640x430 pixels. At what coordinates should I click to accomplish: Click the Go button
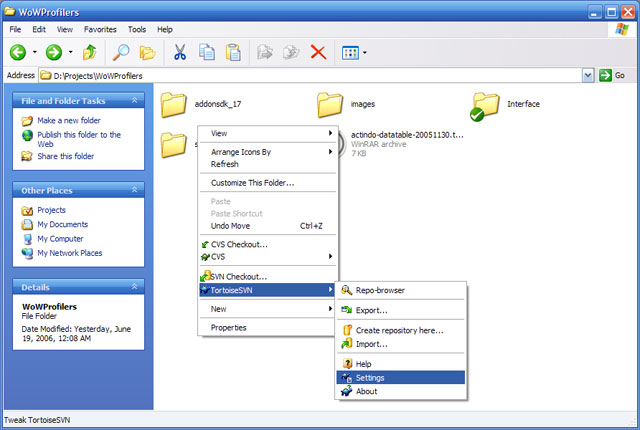(x=612, y=75)
